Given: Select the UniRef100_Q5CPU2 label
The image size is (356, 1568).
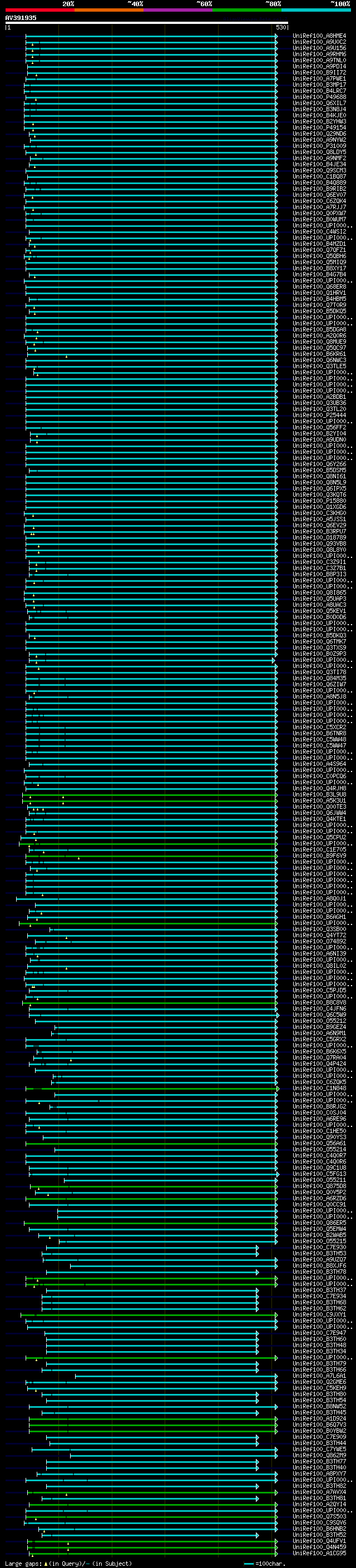Looking at the screenshot, I should (319, 837).
